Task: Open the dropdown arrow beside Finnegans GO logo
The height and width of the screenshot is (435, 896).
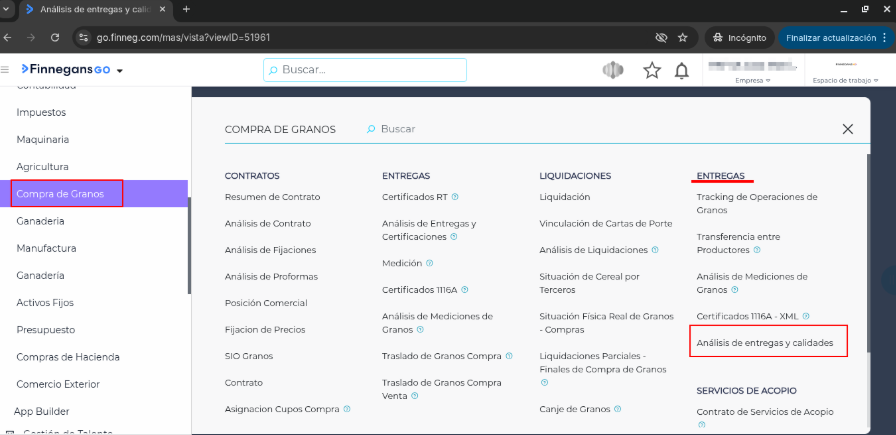Action: click(120, 71)
